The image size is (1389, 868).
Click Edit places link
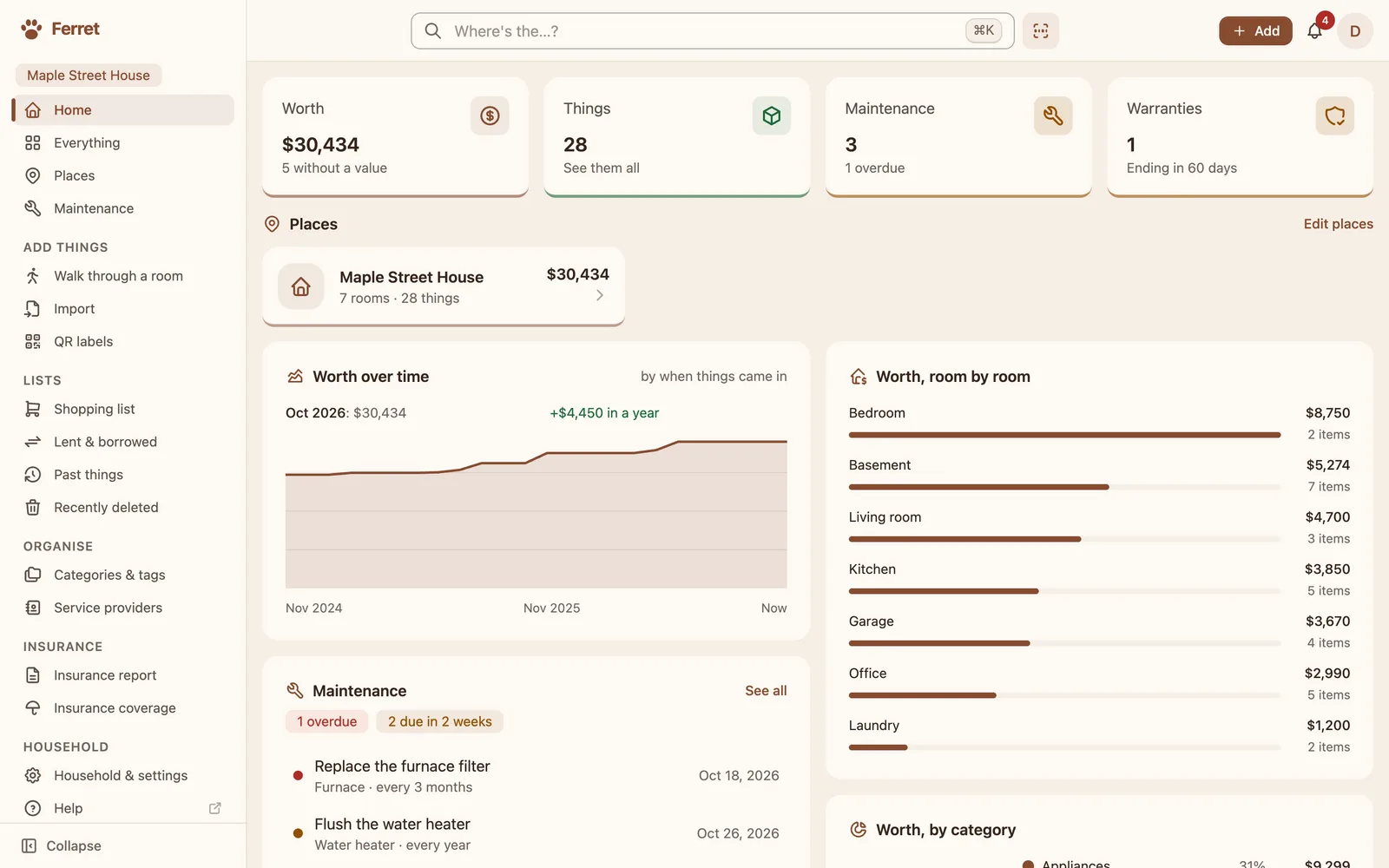1338,224
